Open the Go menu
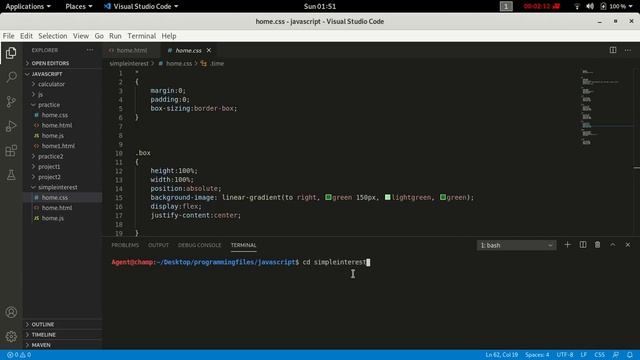 (99, 36)
